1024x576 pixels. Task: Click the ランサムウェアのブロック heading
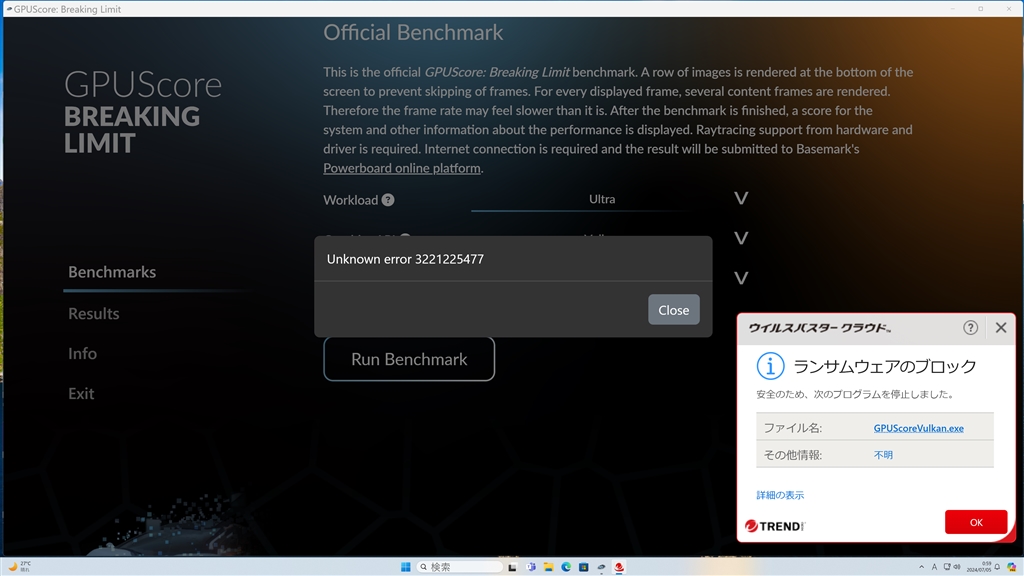(x=884, y=366)
